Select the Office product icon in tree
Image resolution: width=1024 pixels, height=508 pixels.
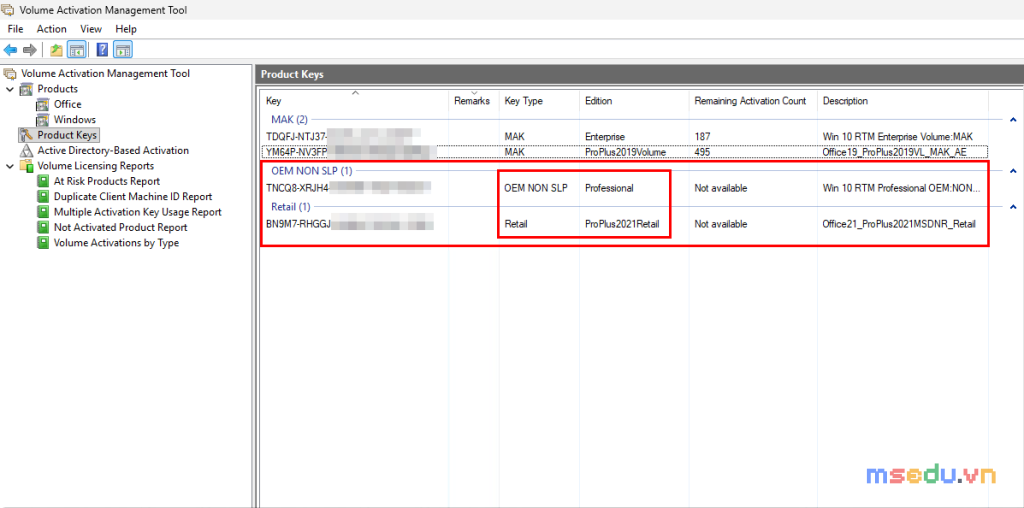(42, 104)
